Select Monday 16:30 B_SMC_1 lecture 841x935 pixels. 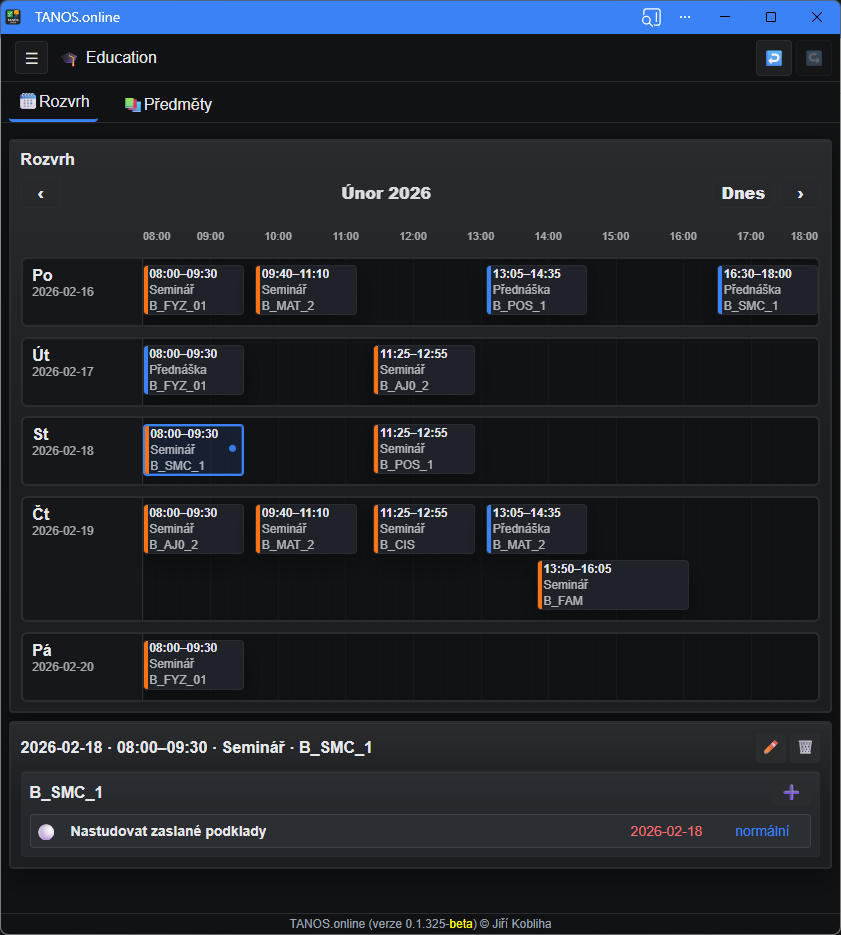[x=767, y=290]
